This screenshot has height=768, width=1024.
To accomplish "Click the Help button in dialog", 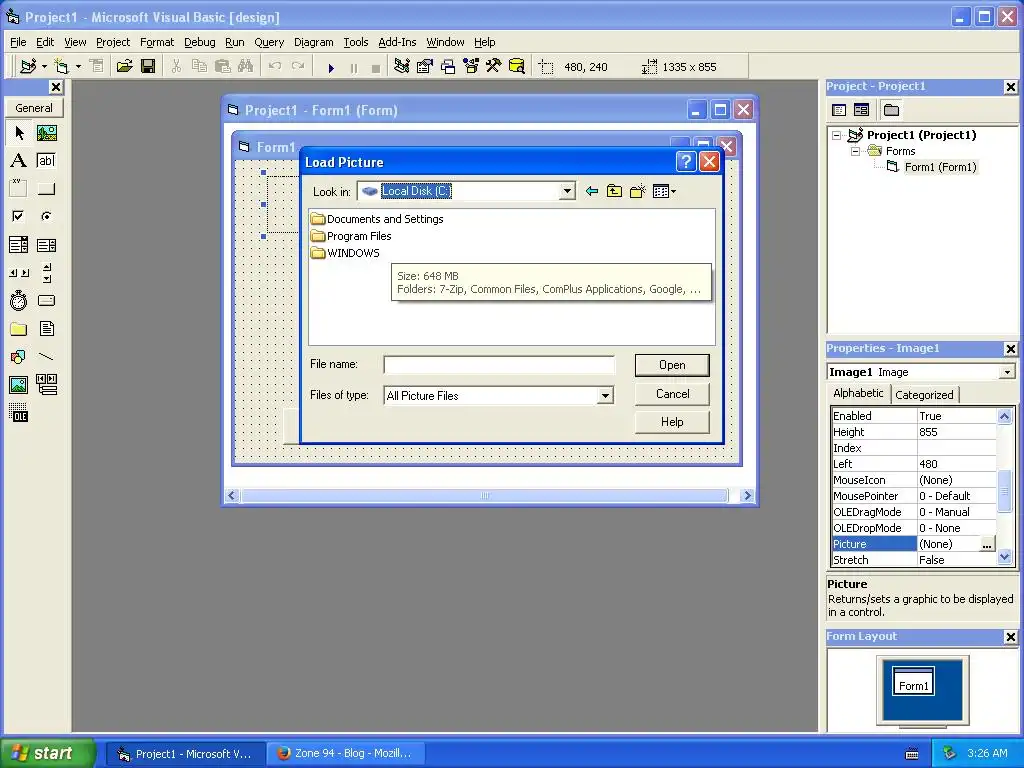I will (x=672, y=422).
